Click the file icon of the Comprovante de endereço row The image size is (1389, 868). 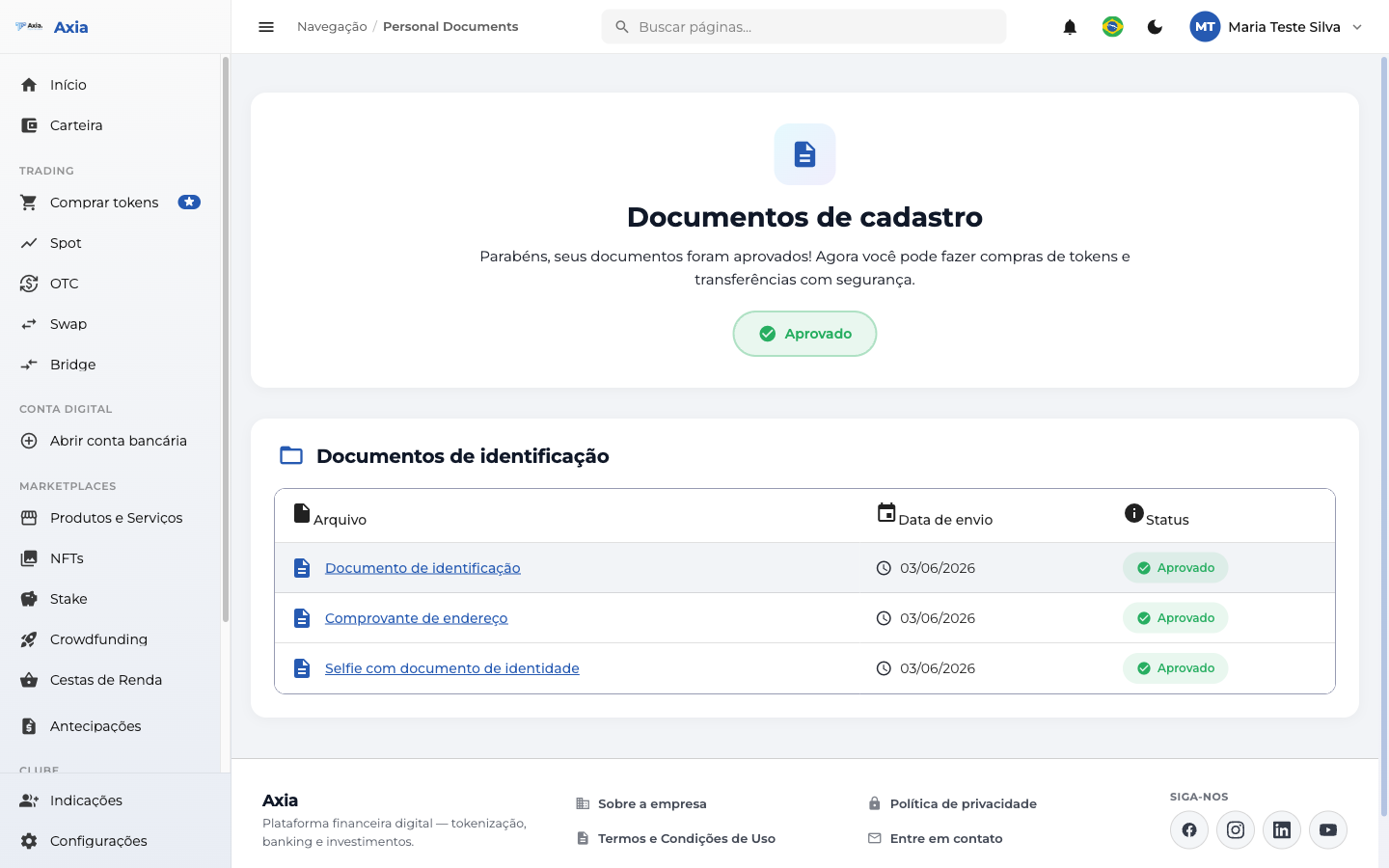[302, 618]
